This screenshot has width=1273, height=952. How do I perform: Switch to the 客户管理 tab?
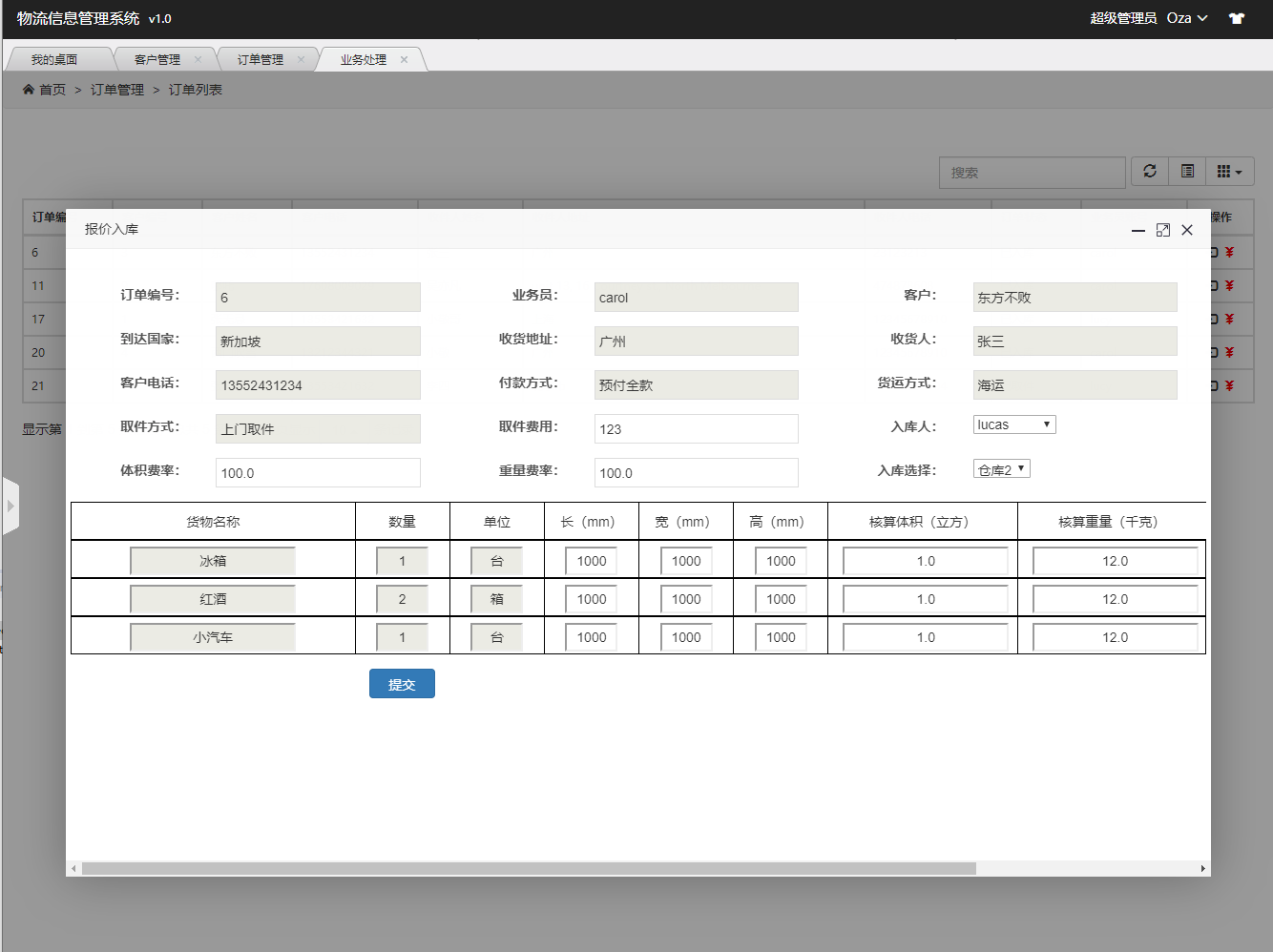157,60
